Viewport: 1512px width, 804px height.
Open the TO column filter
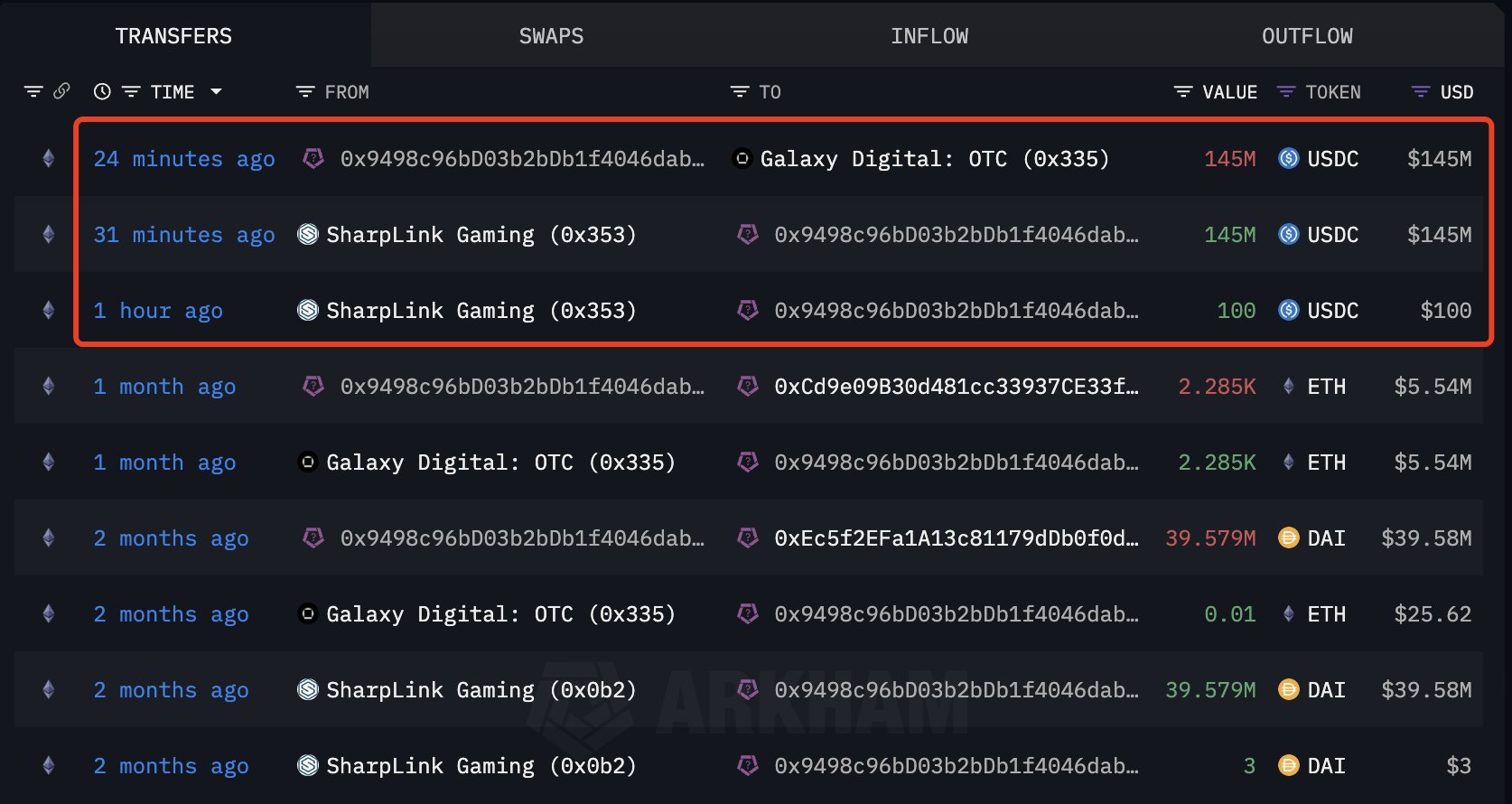[740, 92]
